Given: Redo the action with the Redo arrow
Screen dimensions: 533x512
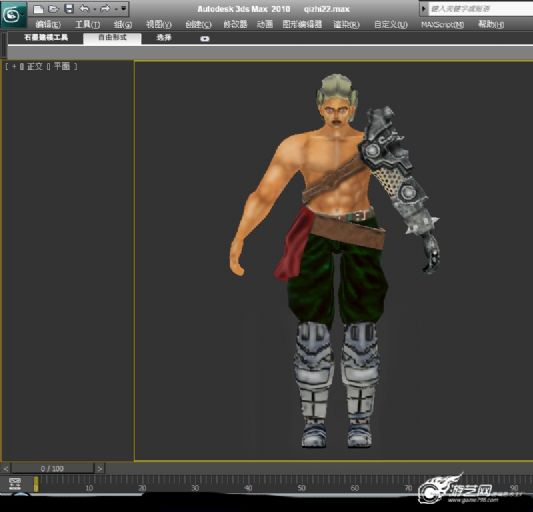Looking at the screenshot, I should pos(105,8).
